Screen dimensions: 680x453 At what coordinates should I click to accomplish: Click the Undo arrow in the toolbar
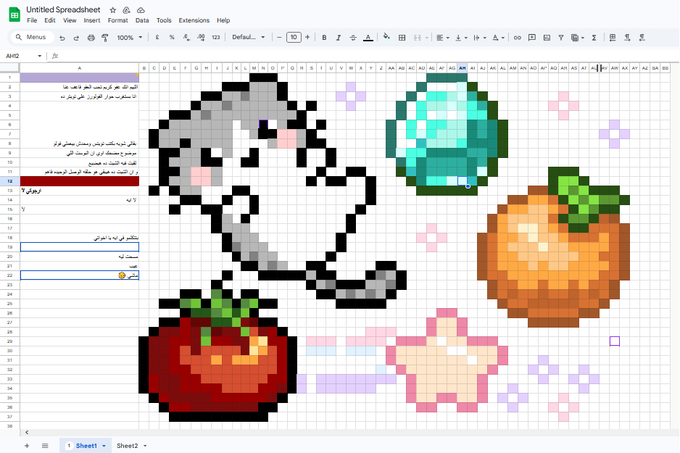click(62, 38)
